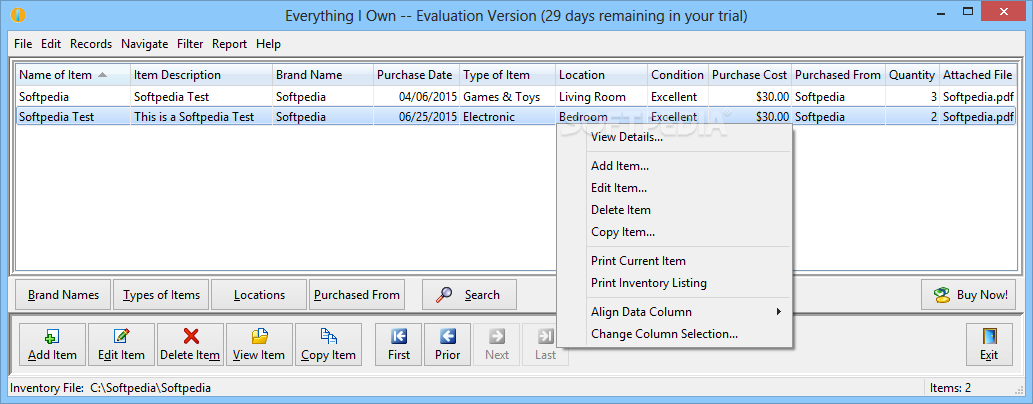Click the Purchase Cost column header

750,74
